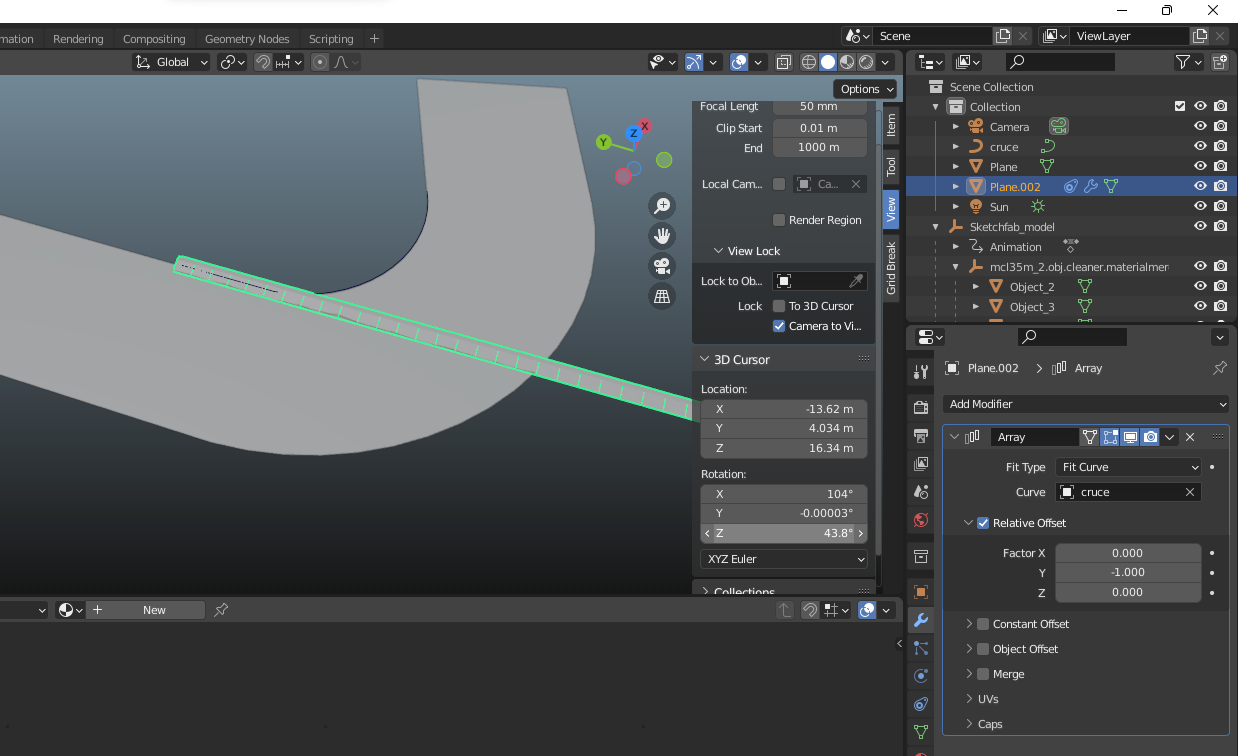Click the pin icon in Properties breadcrumb
This screenshot has width=1238, height=756.
point(1219,368)
